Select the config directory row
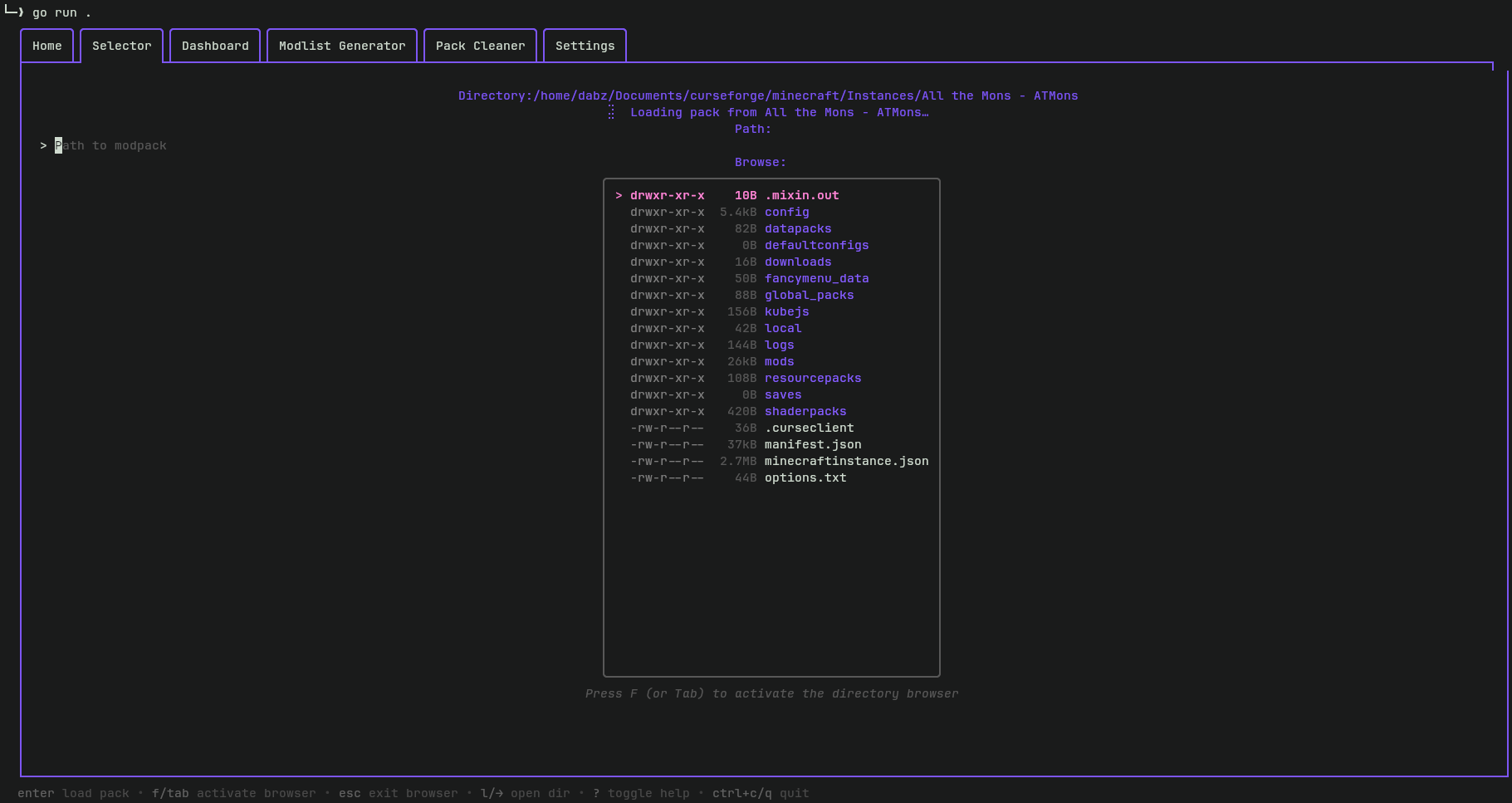Viewport: 1512px width, 803px height. point(771,212)
